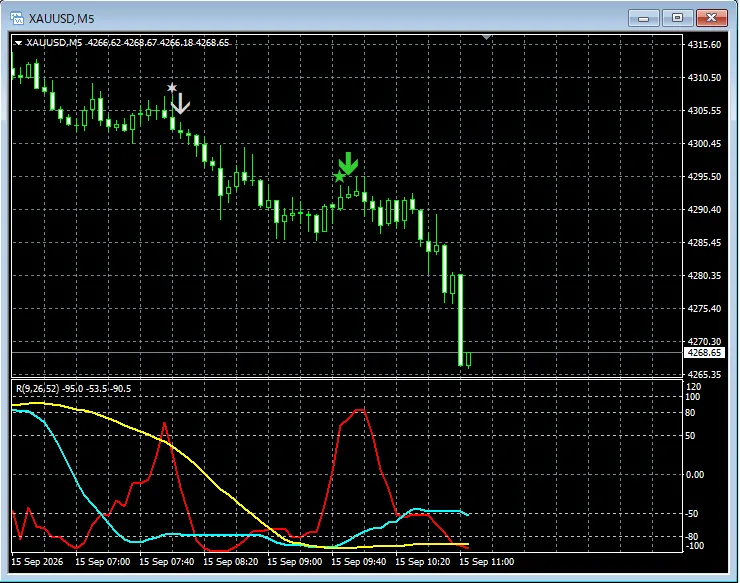Click the green star marker
Image resolution: width=740 pixels, height=583 pixels.
339,177
